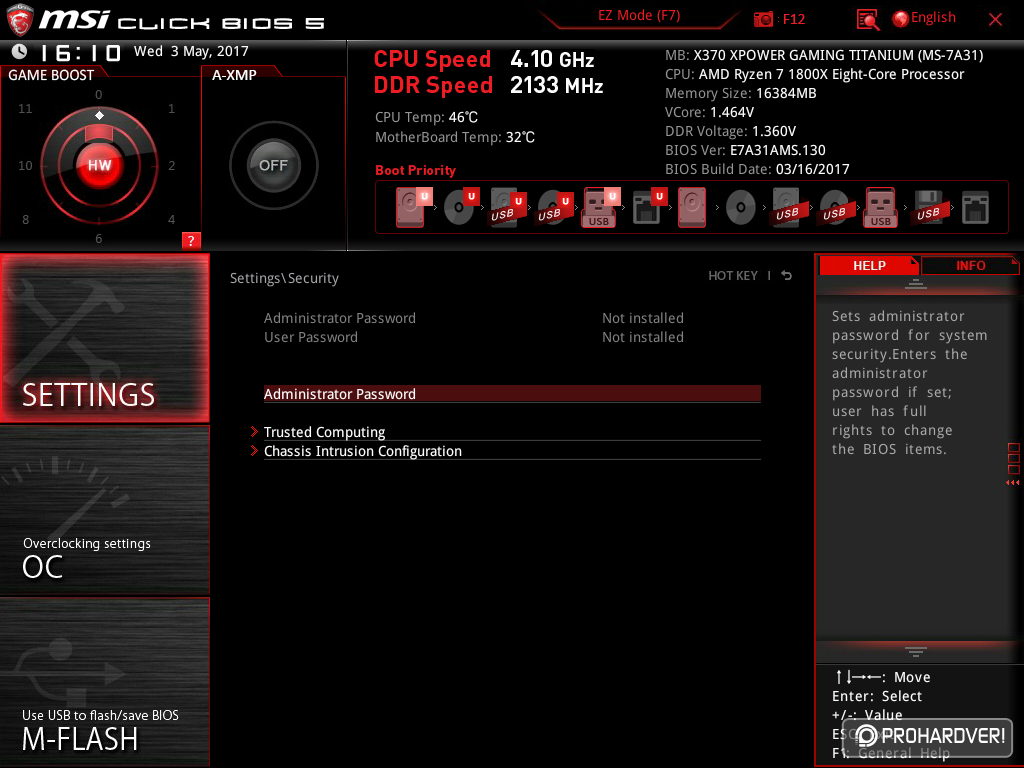Open Game Boost help question mark
1024x768 pixels.
pos(191,240)
